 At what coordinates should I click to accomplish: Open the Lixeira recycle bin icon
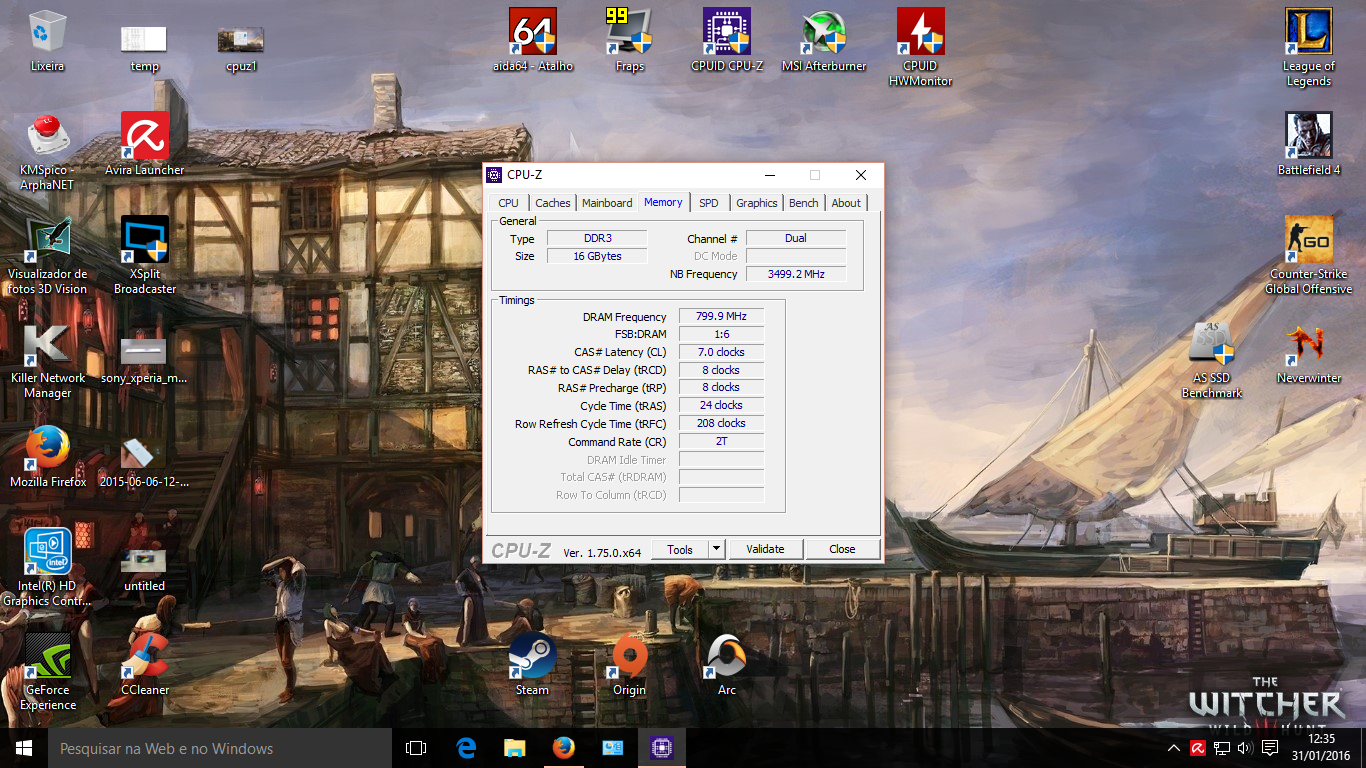47,41
